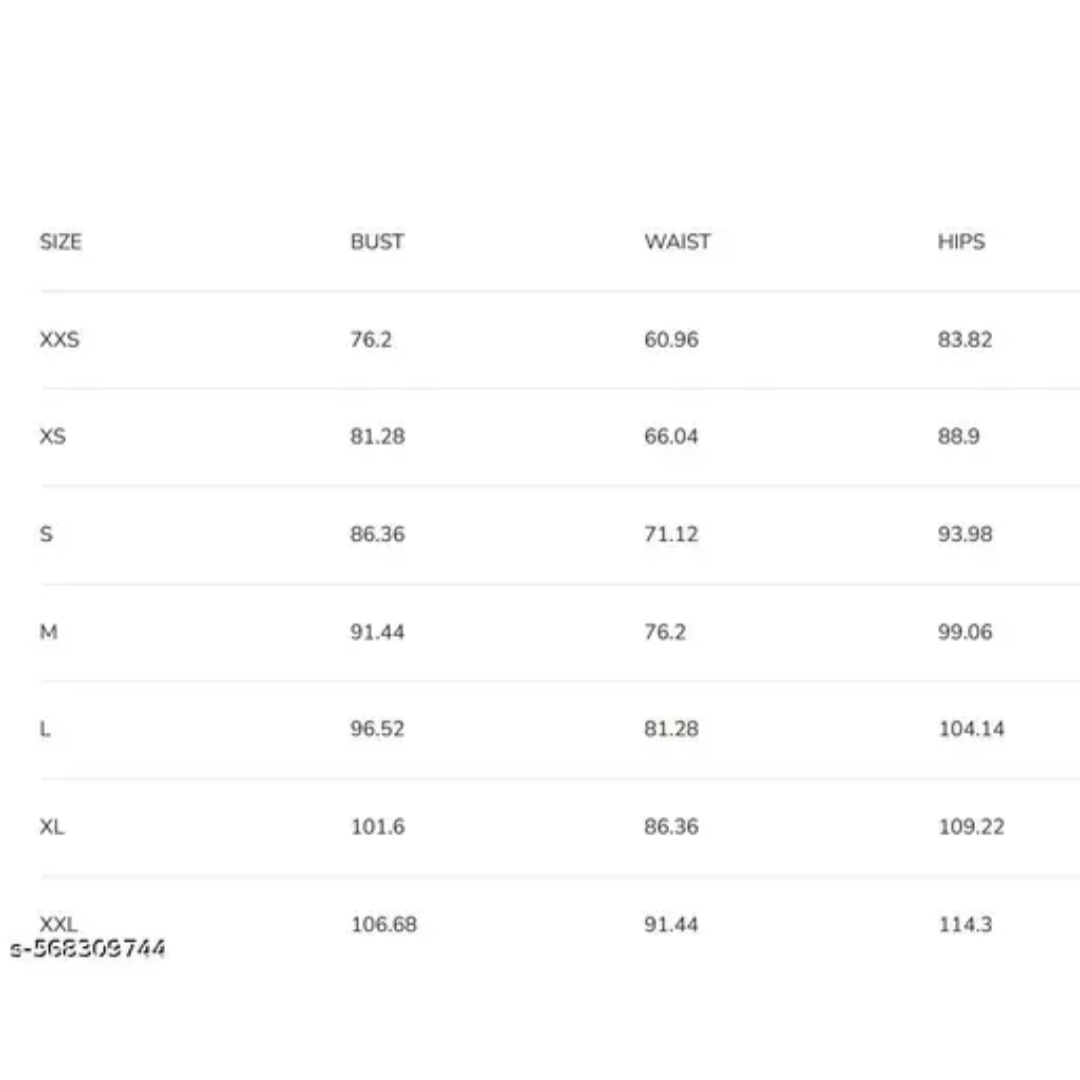1080x1080 pixels.
Task: Click the SIZE column header
Action: click(x=61, y=242)
